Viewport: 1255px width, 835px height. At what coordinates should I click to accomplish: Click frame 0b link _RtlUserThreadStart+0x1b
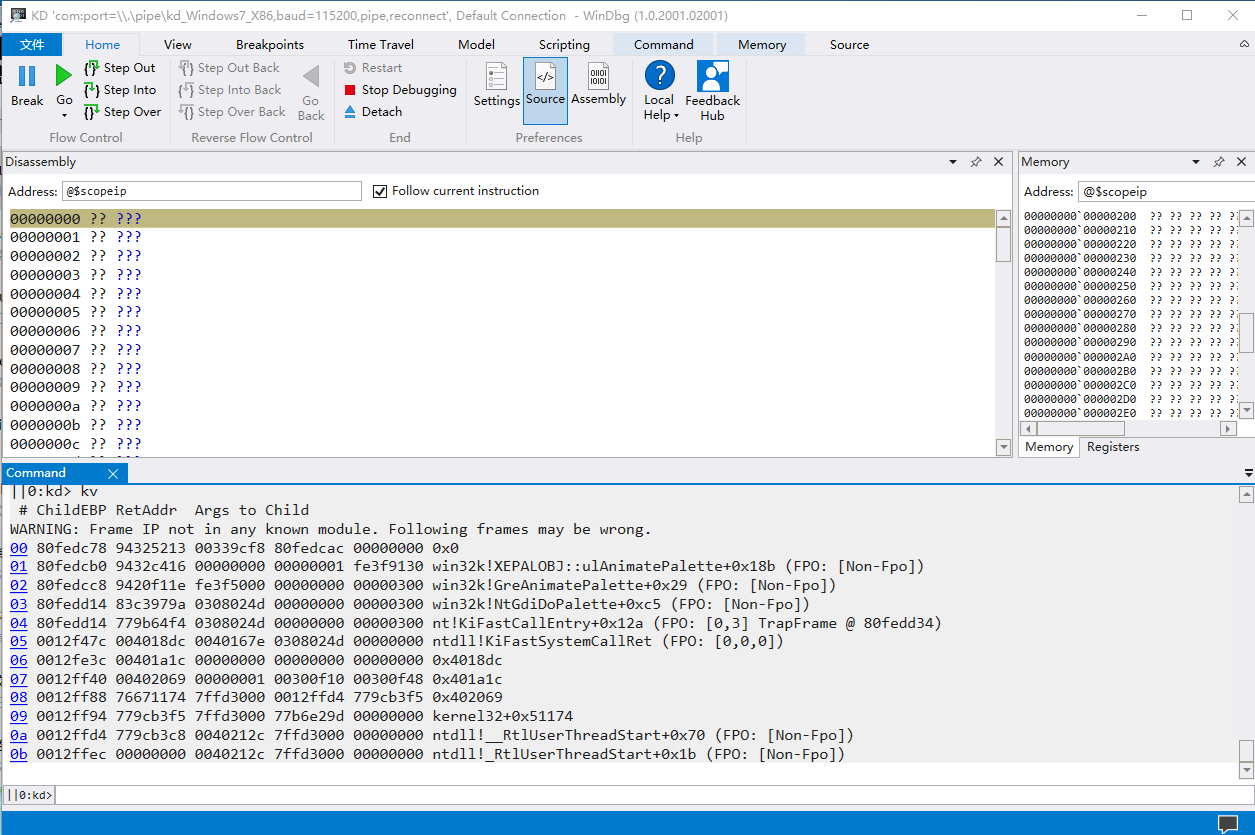click(x=19, y=754)
